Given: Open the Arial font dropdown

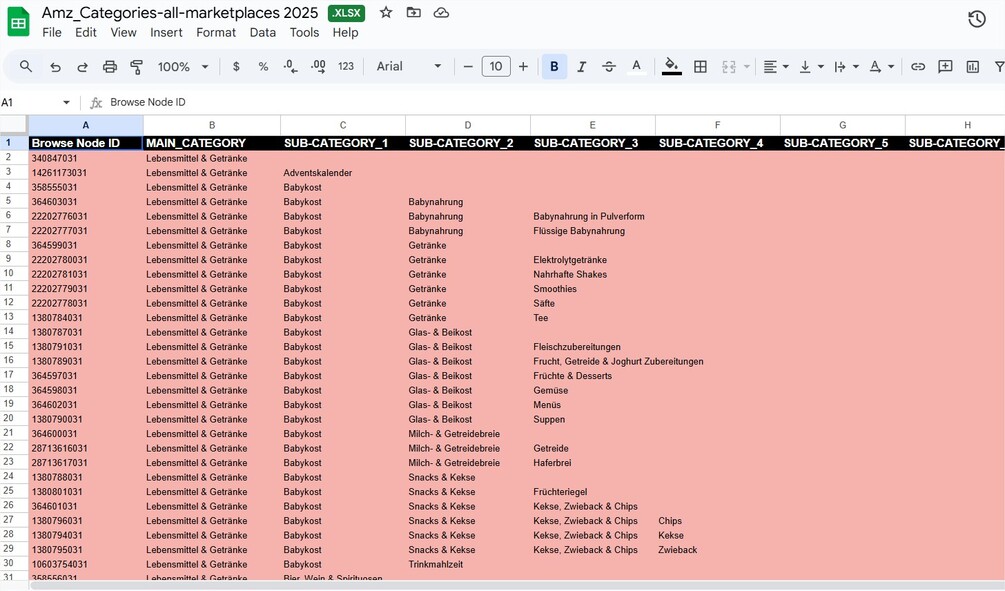Looking at the screenshot, I should point(409,66).
